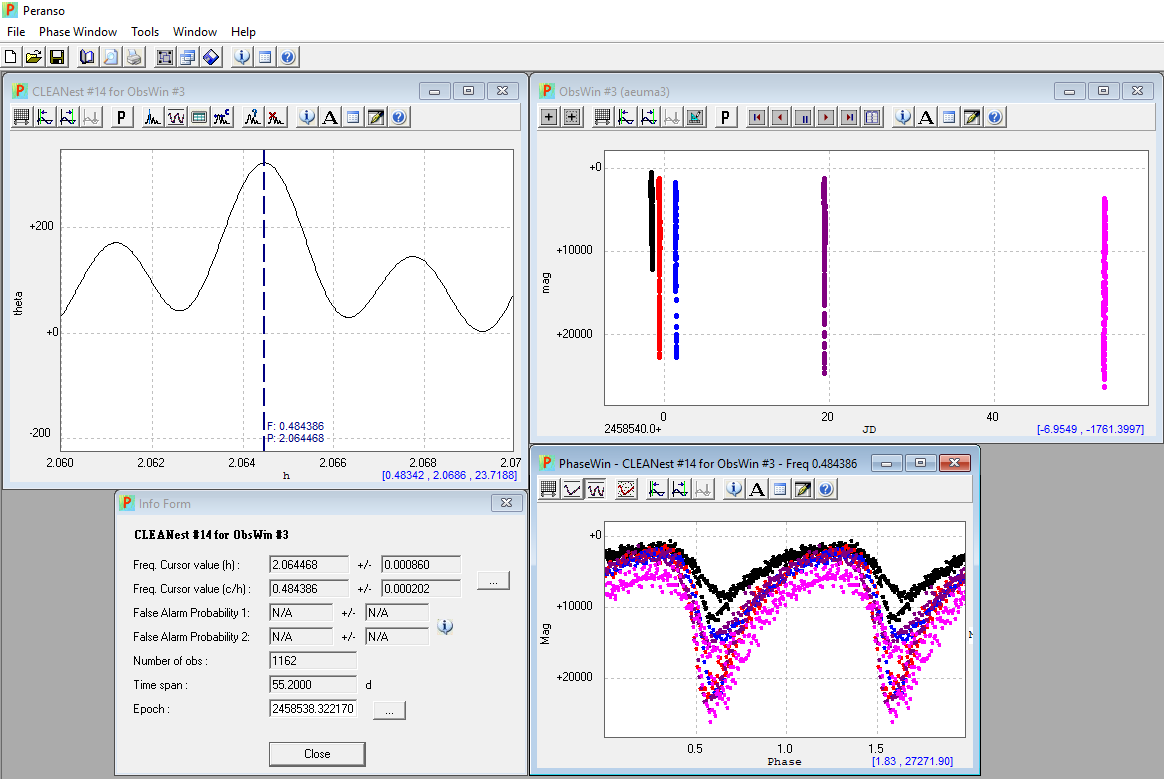The width and height of the screenshot is (1164, 779).
Task: Toggle the grid icon in ObsWin toolbar
Action: coord(602,117)
